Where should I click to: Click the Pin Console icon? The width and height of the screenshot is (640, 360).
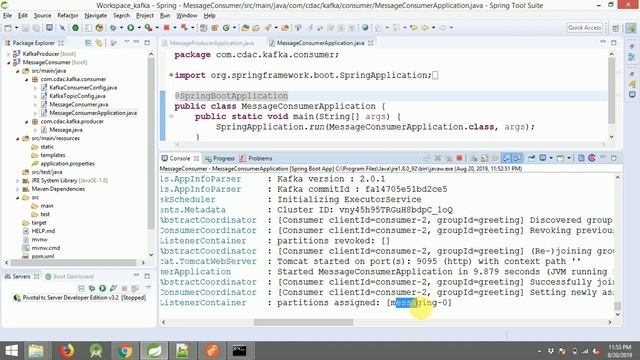(x=531, y=158)
